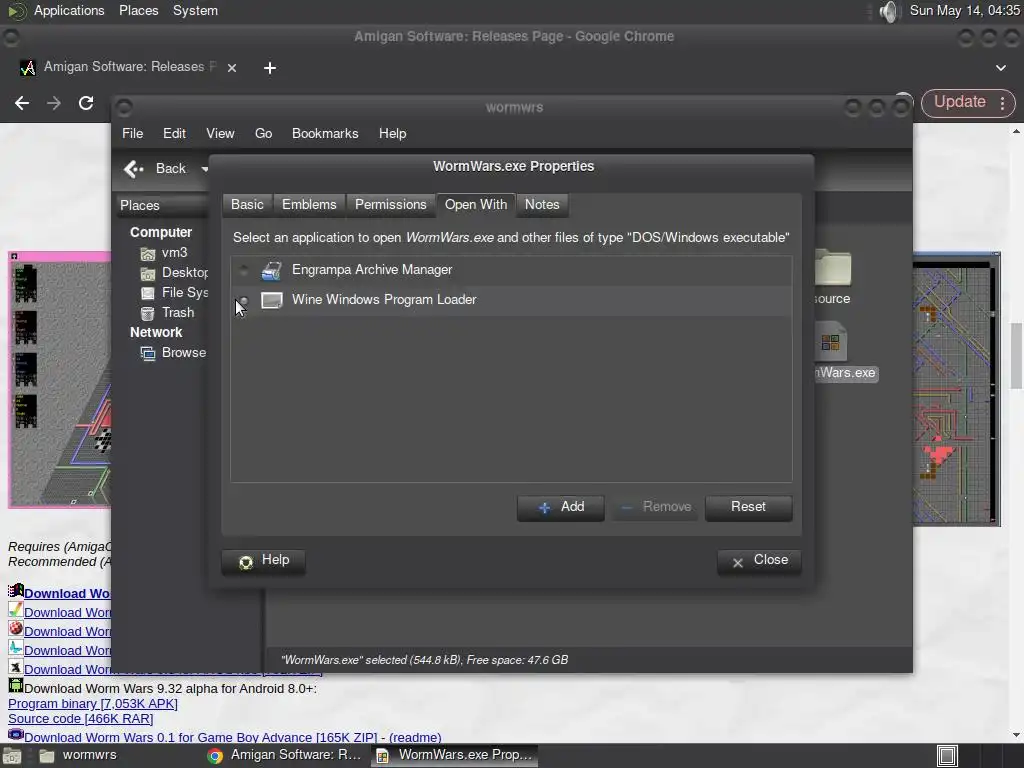
Task: Open the Chrome three-dot menu
Action: (x=1002, y=103)
